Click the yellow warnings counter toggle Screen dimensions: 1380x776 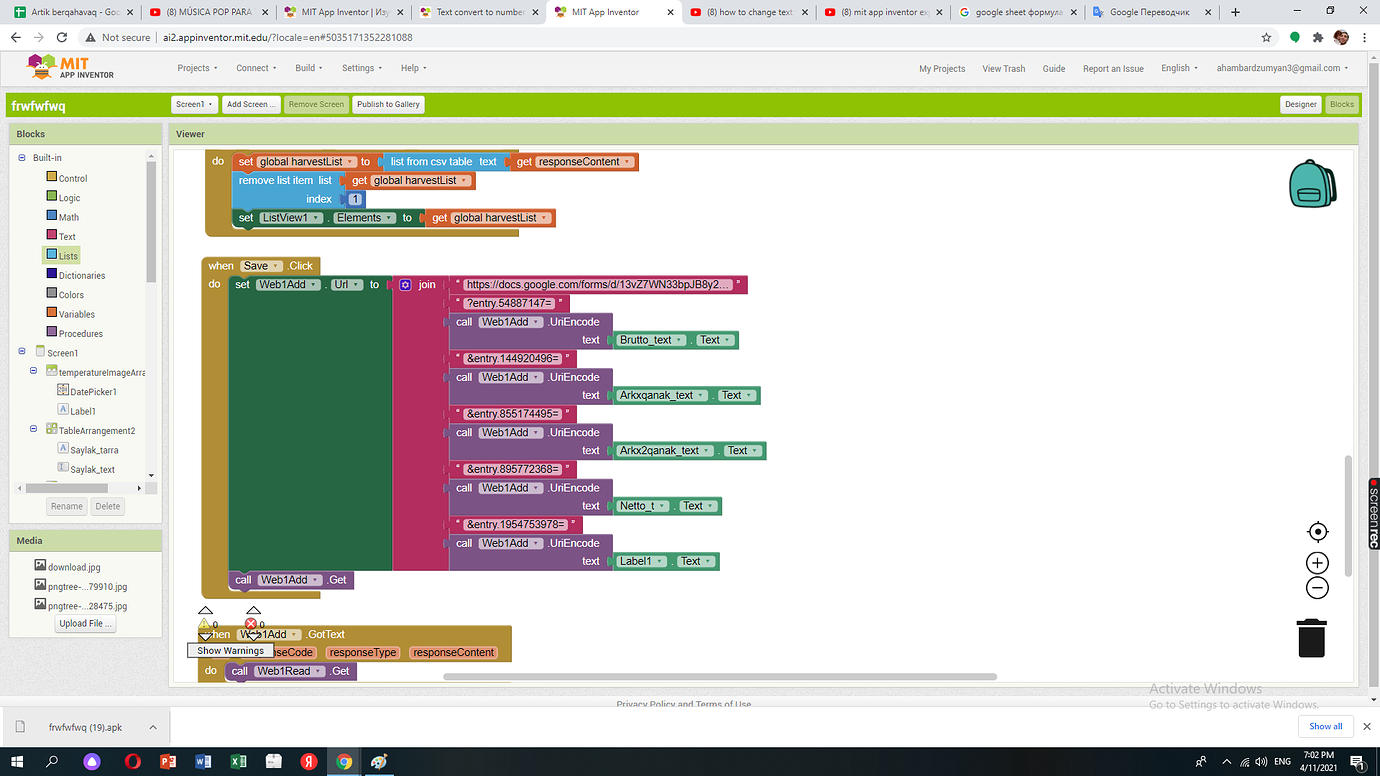tap(205, 622)
